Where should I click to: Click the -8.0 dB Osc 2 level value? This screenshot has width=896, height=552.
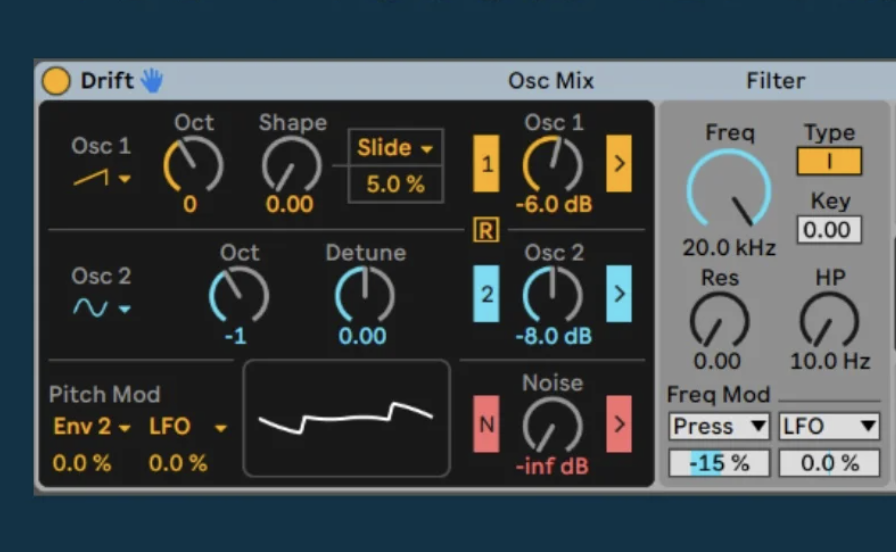pyautogui.click(x=553, y=336)
